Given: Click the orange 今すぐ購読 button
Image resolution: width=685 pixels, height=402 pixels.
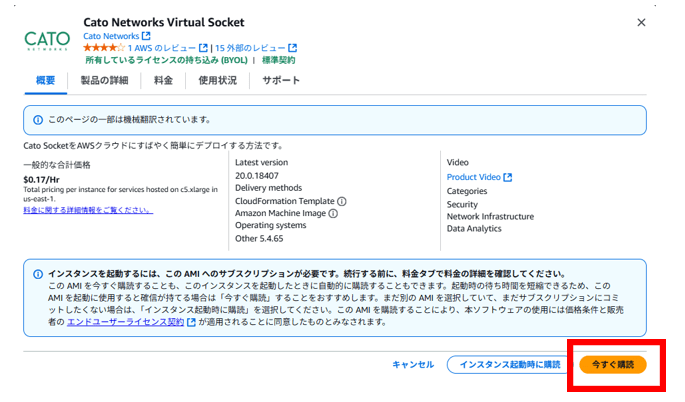Looking at the screenshot, I should (612, 365).
